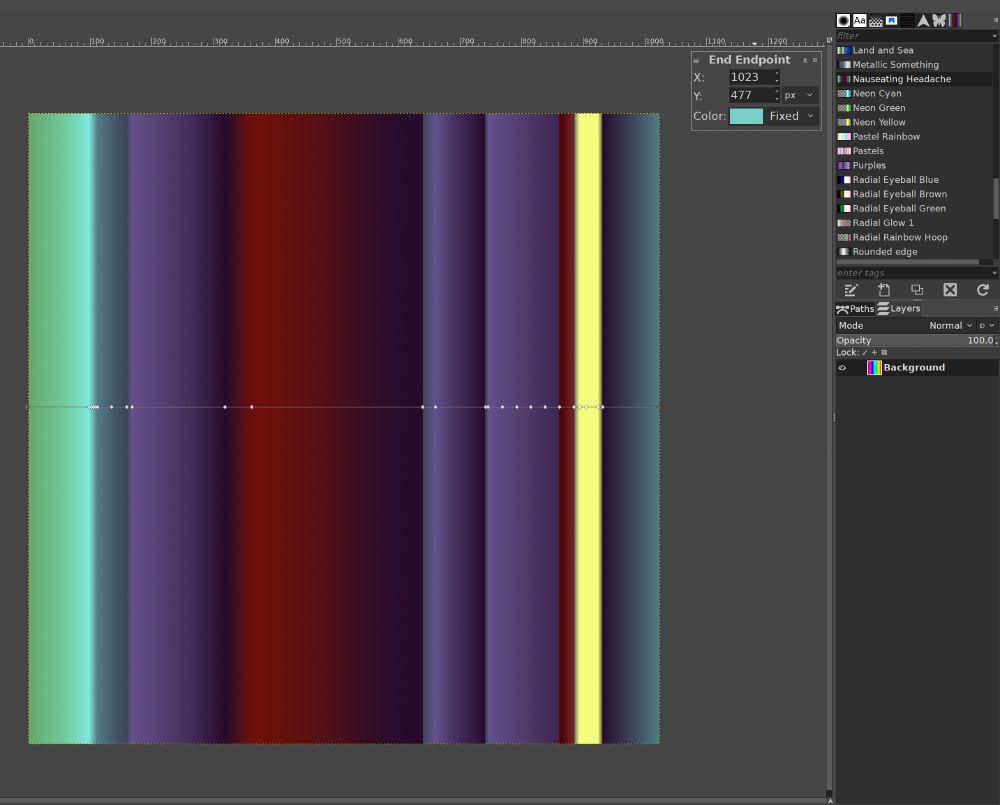
Task: Open the layers panel configure menu
Action: point(995,308)
